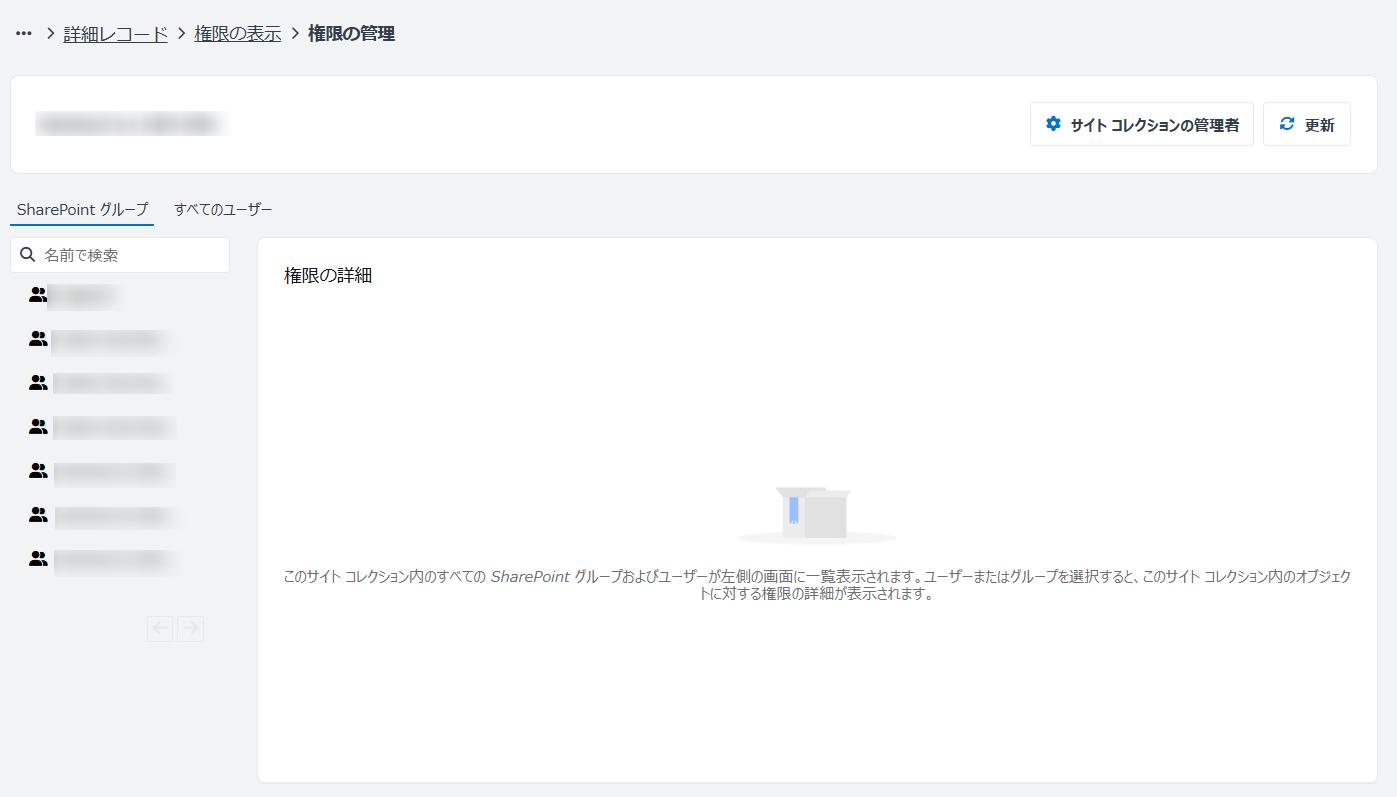Go to 権限の表示 breadcrumb link

pos(238,34)
